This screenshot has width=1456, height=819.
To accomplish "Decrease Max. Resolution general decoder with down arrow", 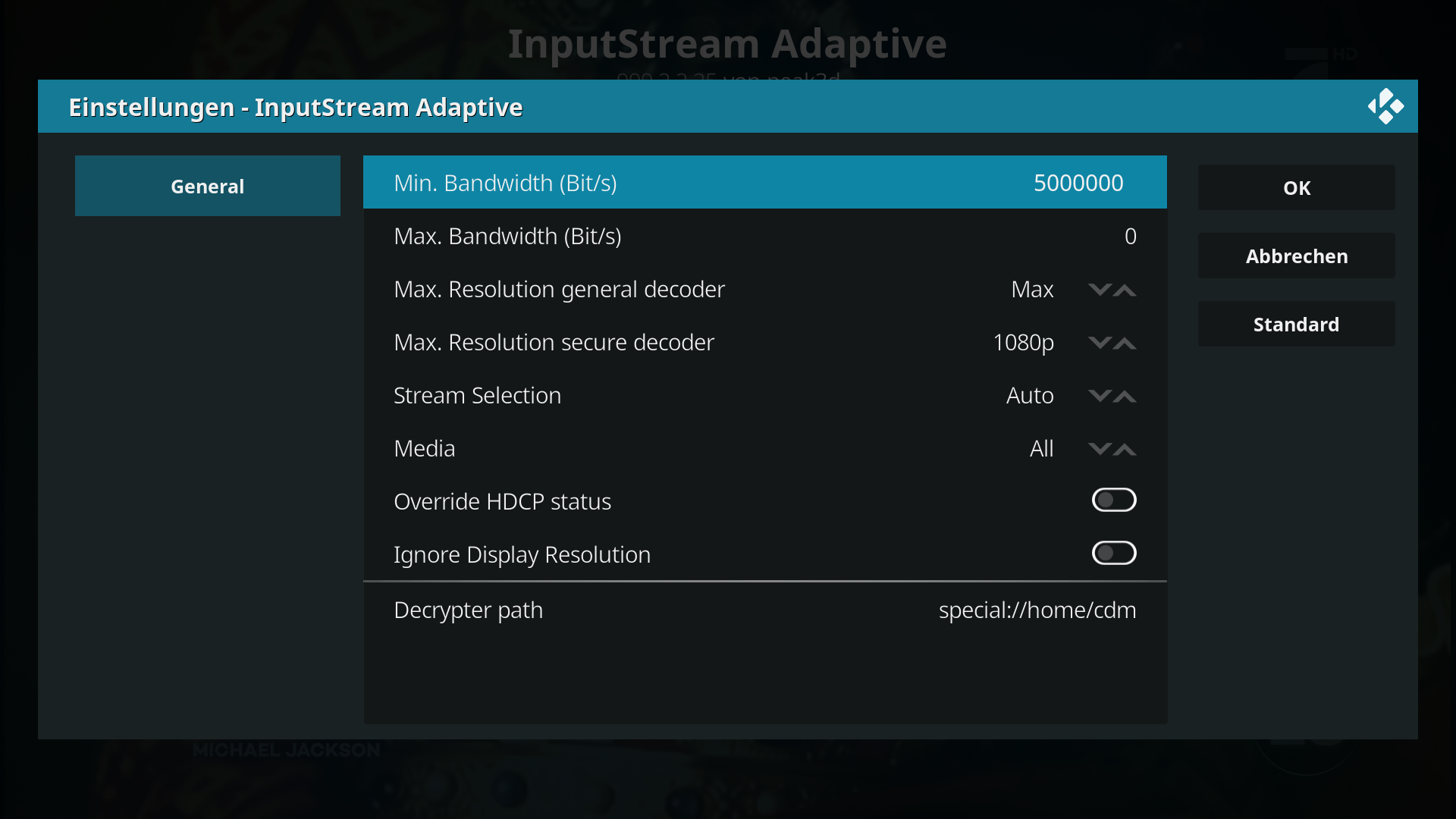I will pyautogui.click(x=1100, y=290).
